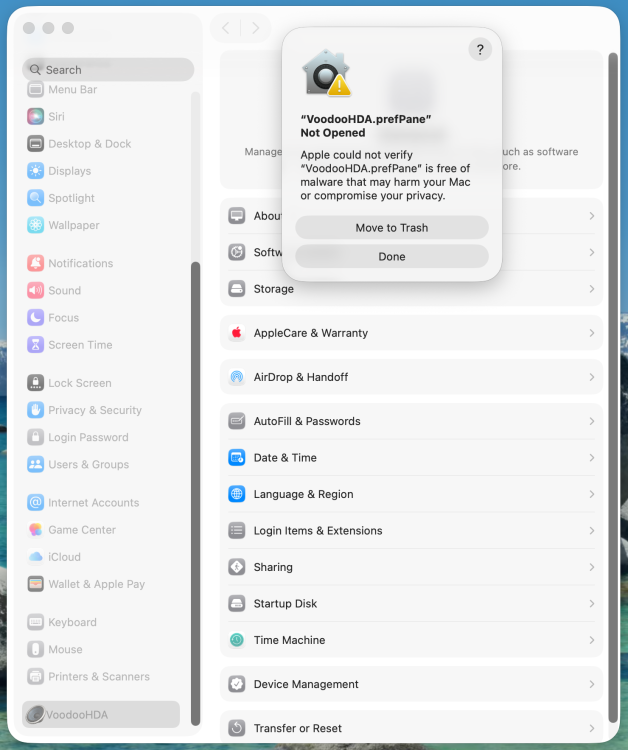Image resolution: width=628 pixels, height=750 pixels.
Task: Expand AirDrop & Handoff chevron
Action: click(592, 377)
